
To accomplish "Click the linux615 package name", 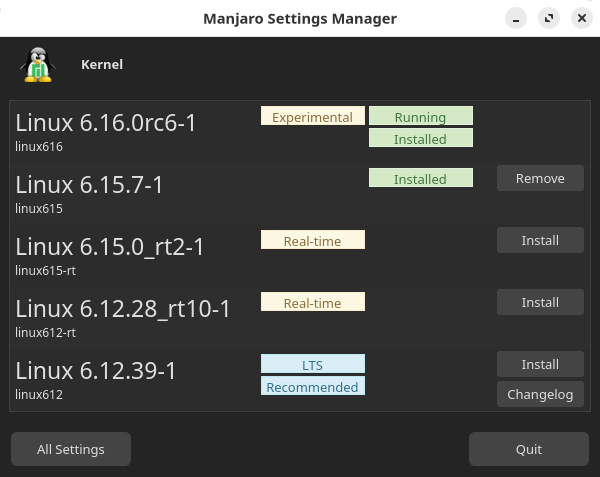I will point(39,208).
